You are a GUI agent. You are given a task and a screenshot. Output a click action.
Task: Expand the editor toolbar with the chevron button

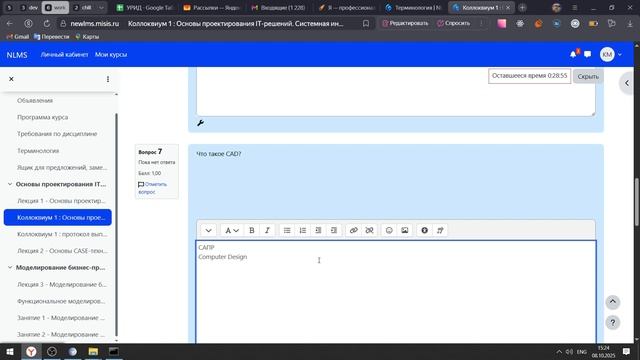(x=209, y=230)
